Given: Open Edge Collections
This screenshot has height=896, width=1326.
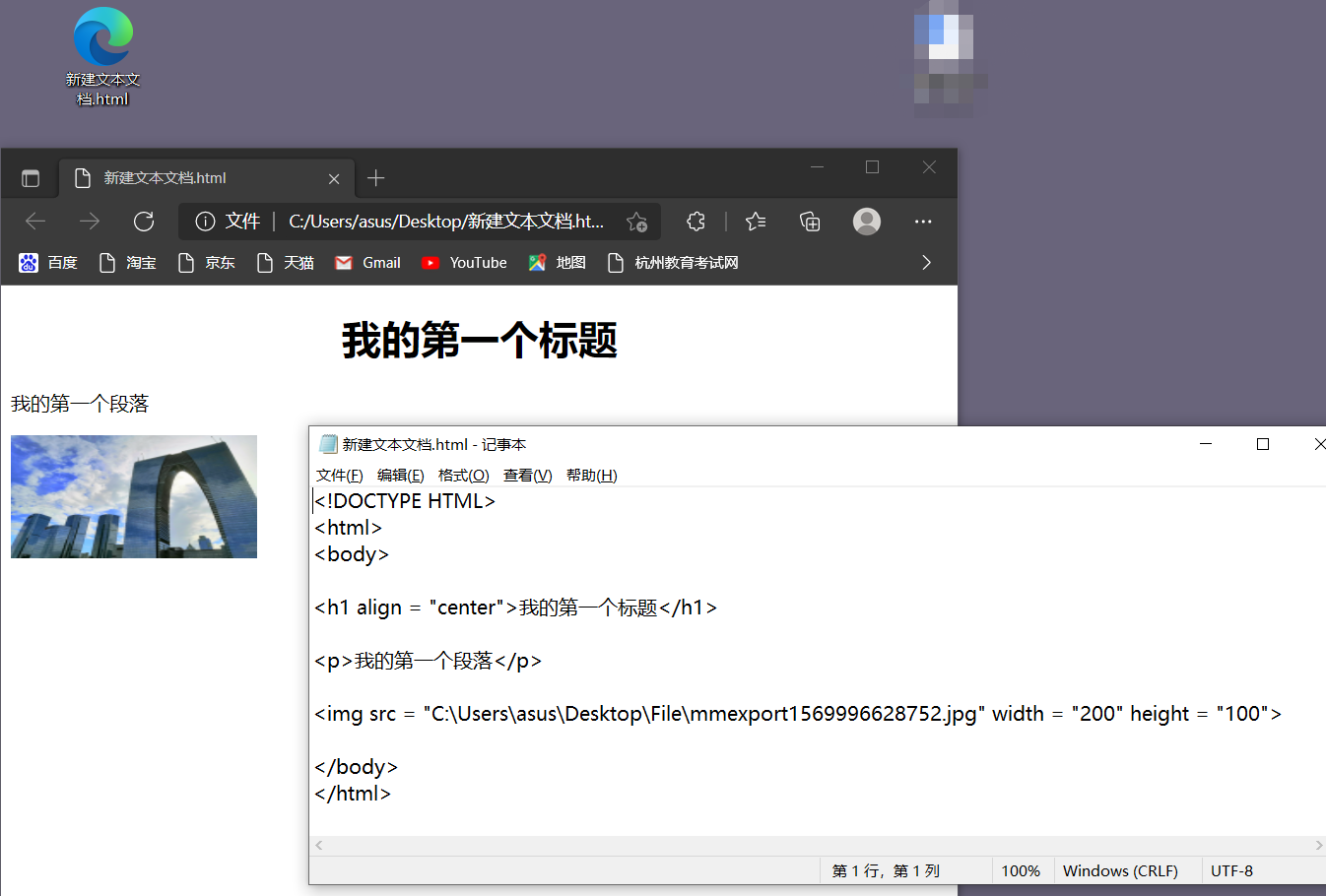Looking at the screenshot, I should pyautogui.click(x=810, y=222).
